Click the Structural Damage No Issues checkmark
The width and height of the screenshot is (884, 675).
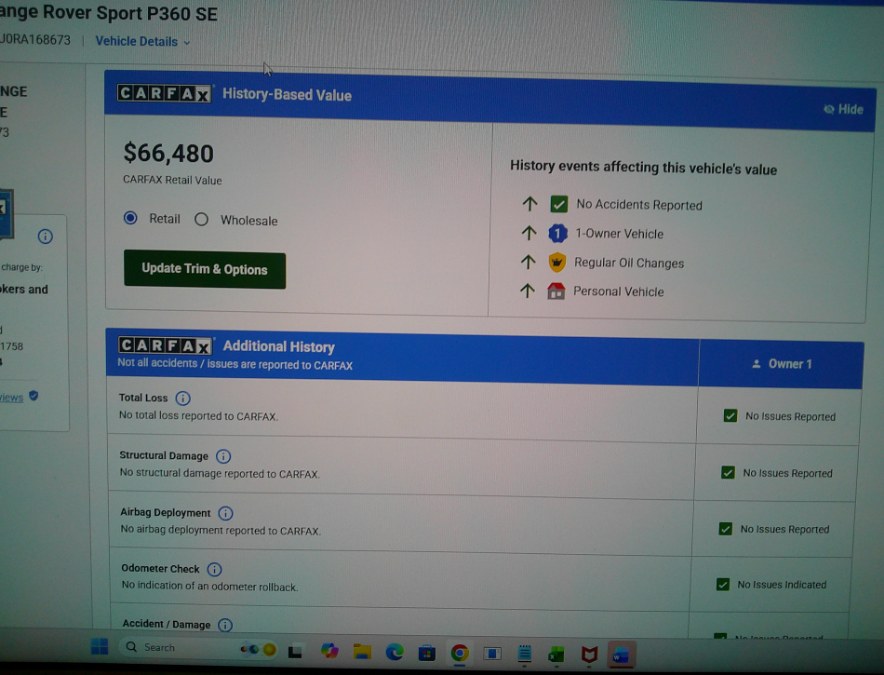(x=728, y=472)
